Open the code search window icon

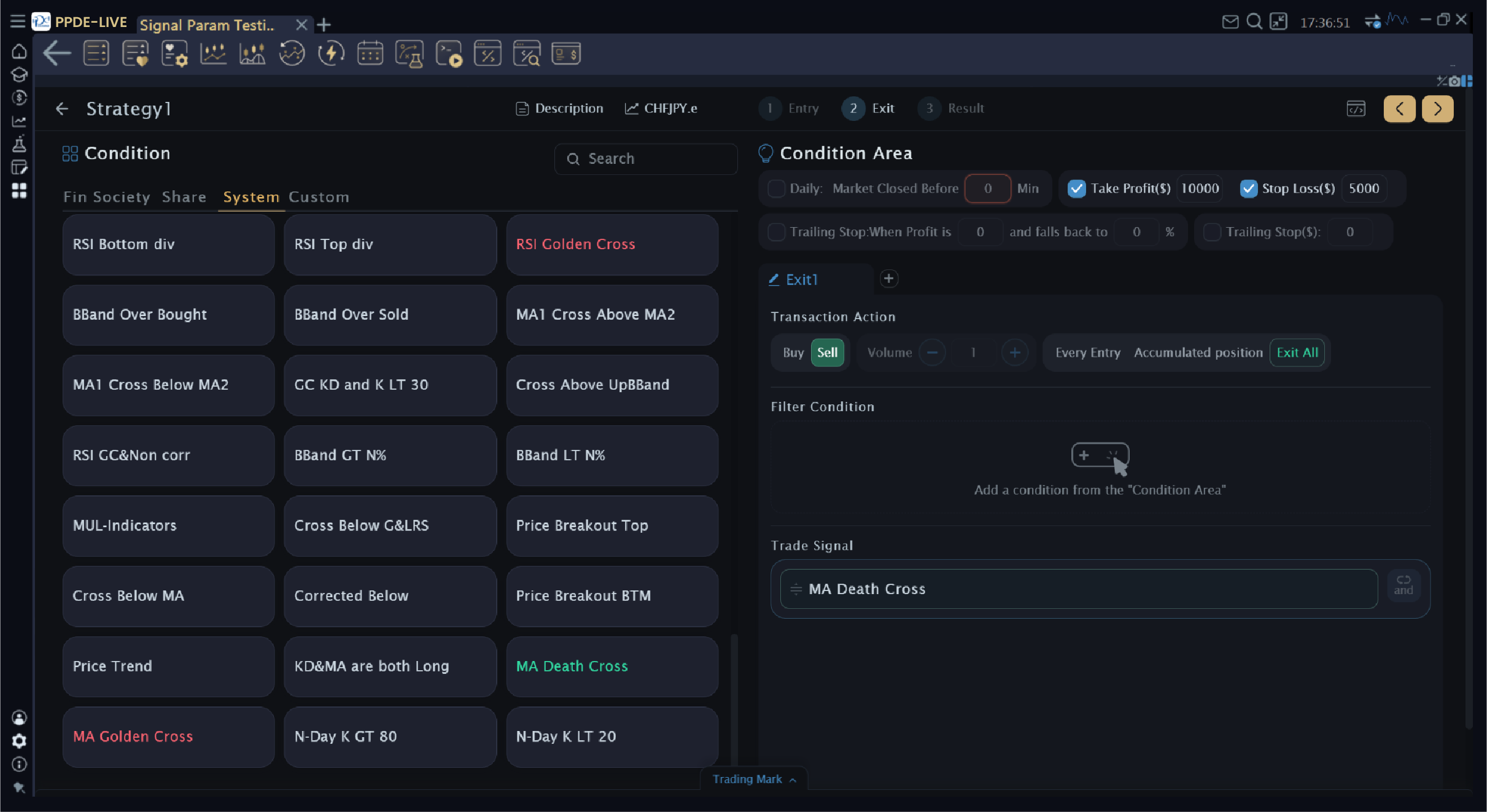527,53
